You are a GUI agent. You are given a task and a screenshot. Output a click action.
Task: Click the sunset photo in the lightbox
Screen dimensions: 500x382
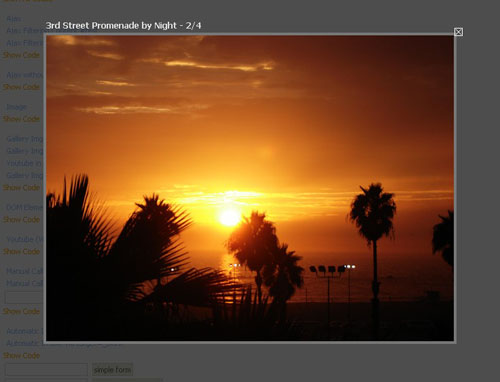(250, 188)
